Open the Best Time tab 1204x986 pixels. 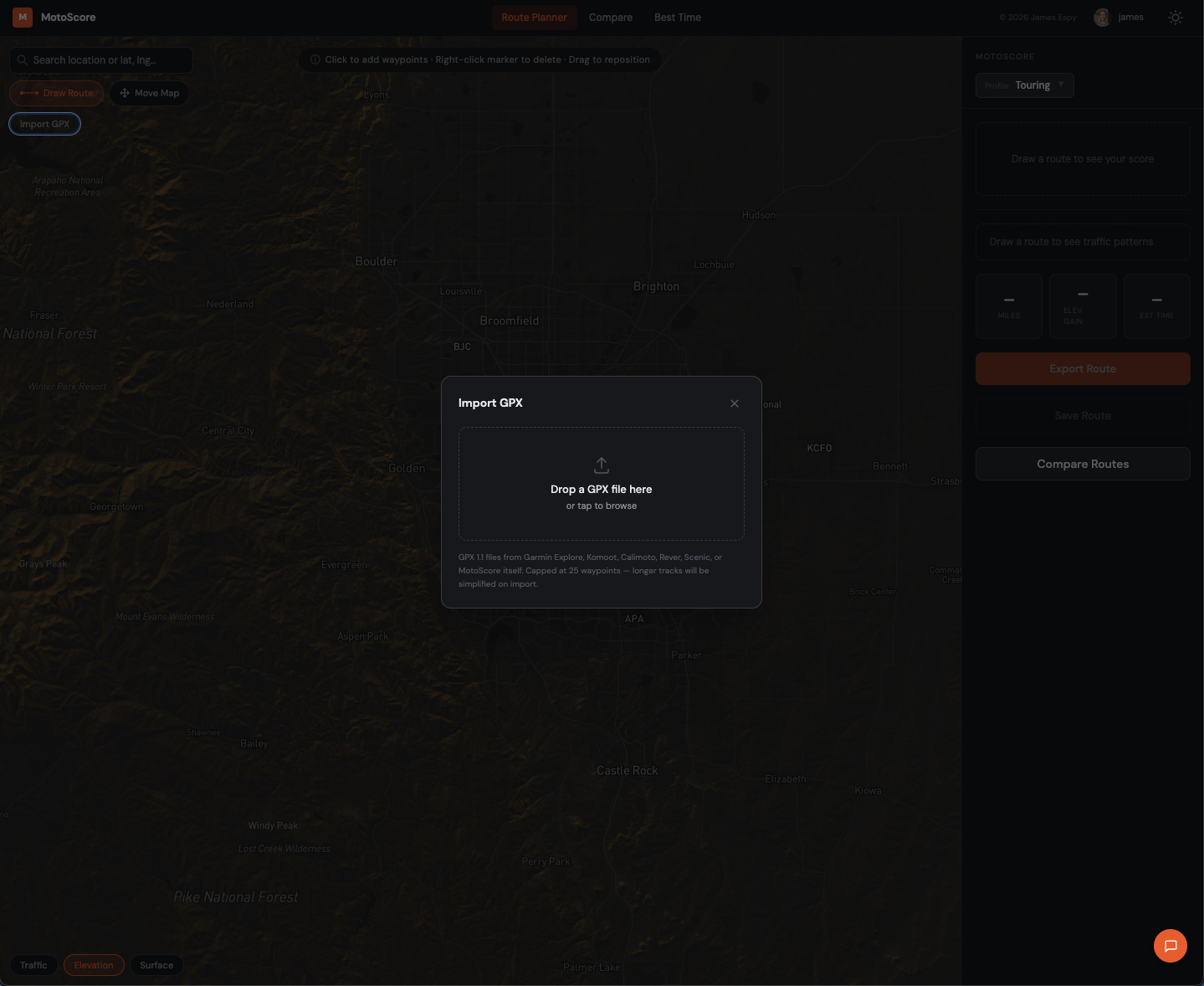tap(677, 17)
